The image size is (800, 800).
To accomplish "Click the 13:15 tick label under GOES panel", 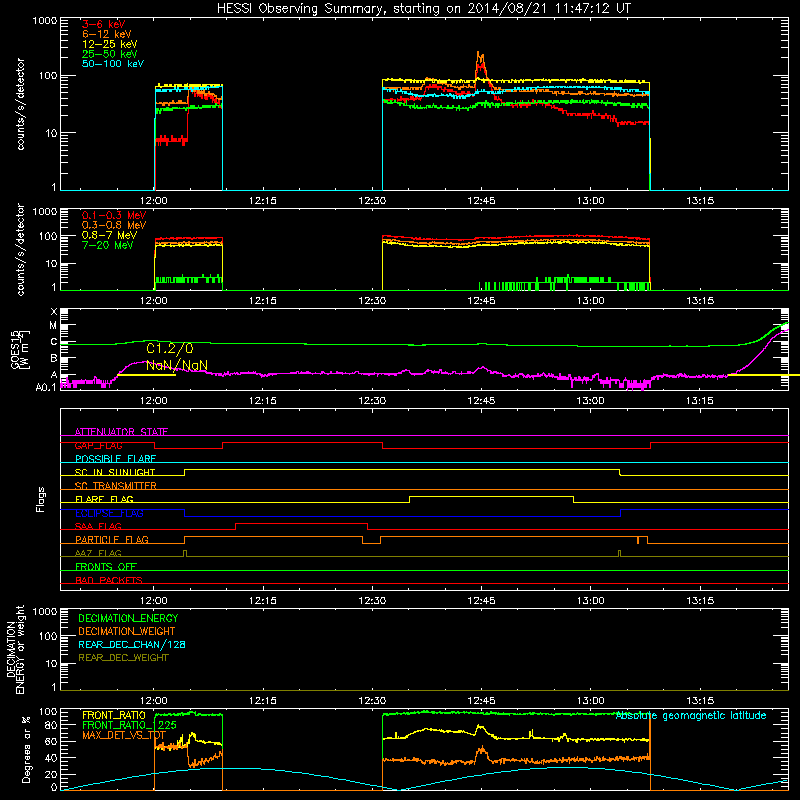I will 699,401.
